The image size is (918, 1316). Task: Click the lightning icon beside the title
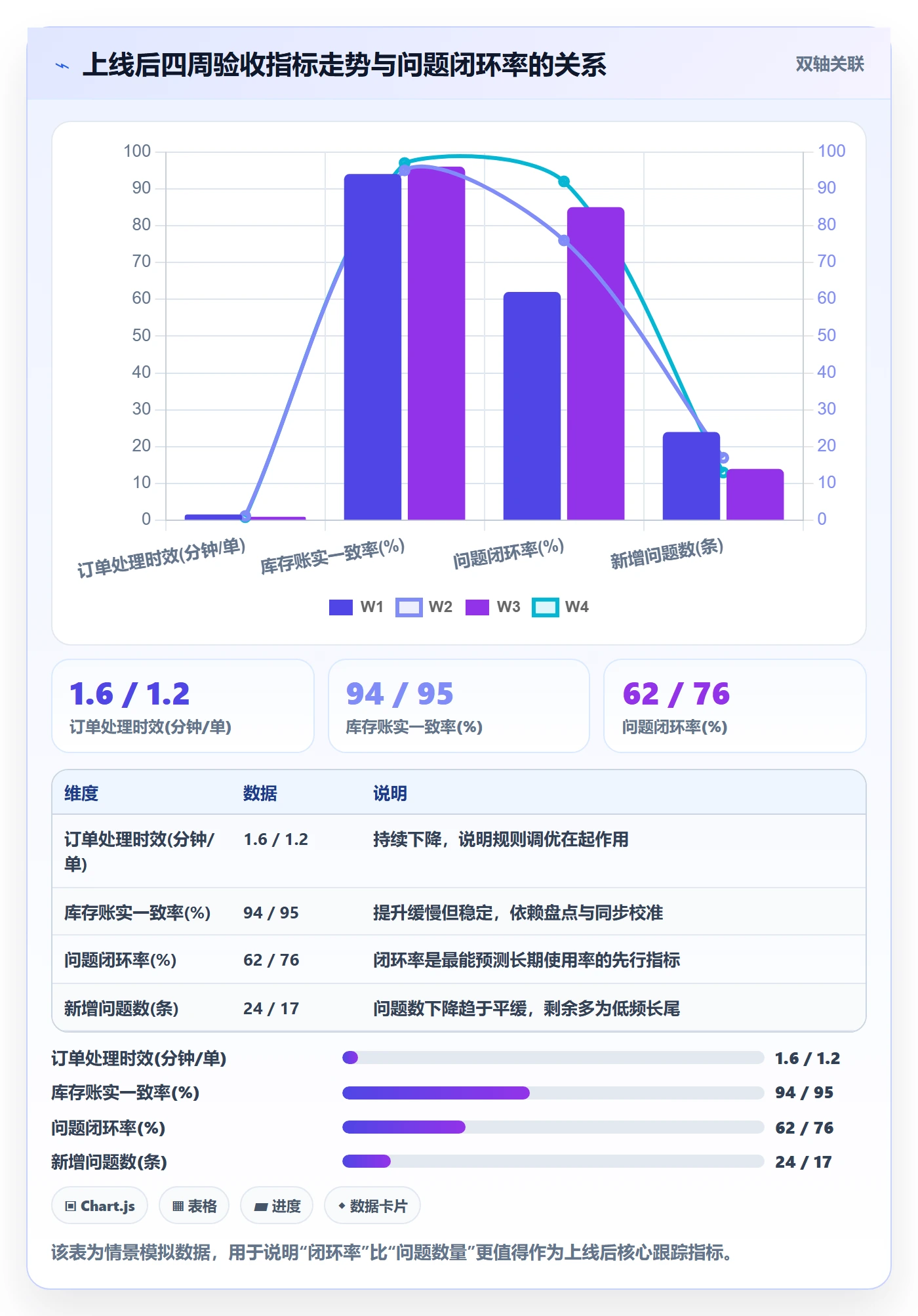[62, 66]
